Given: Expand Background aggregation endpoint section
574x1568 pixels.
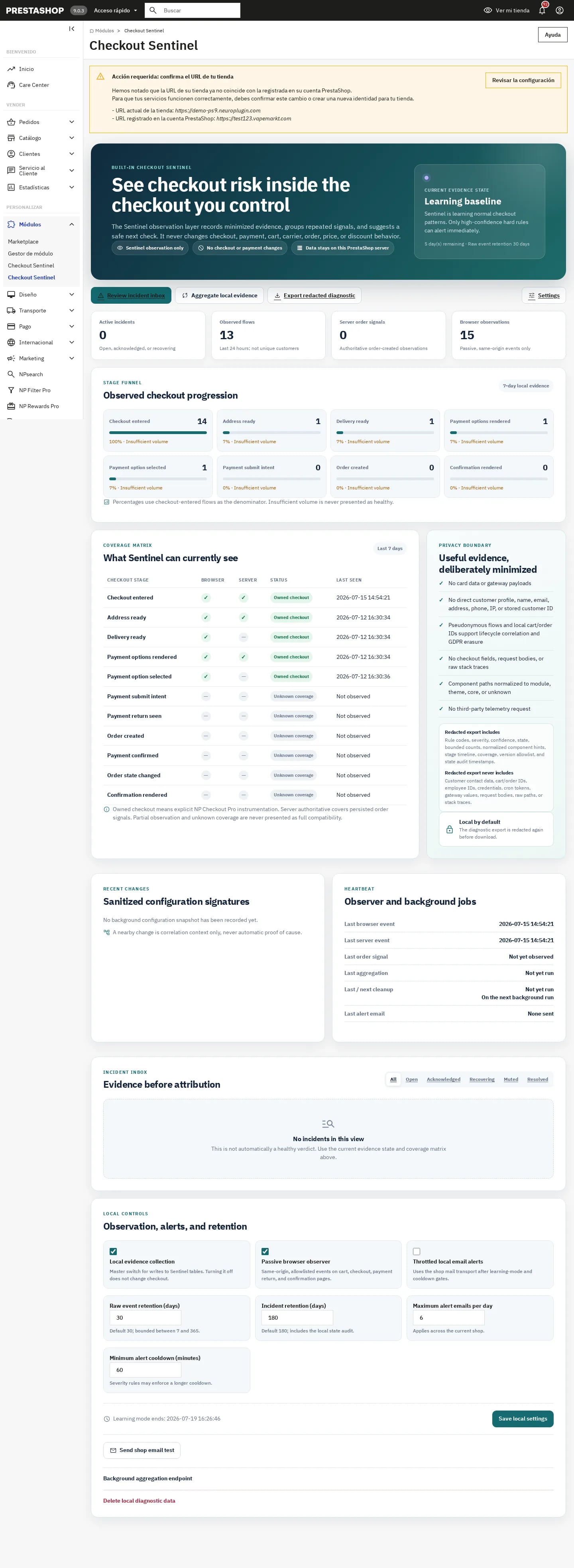Looking at the screenshot, I should 147,1479.
